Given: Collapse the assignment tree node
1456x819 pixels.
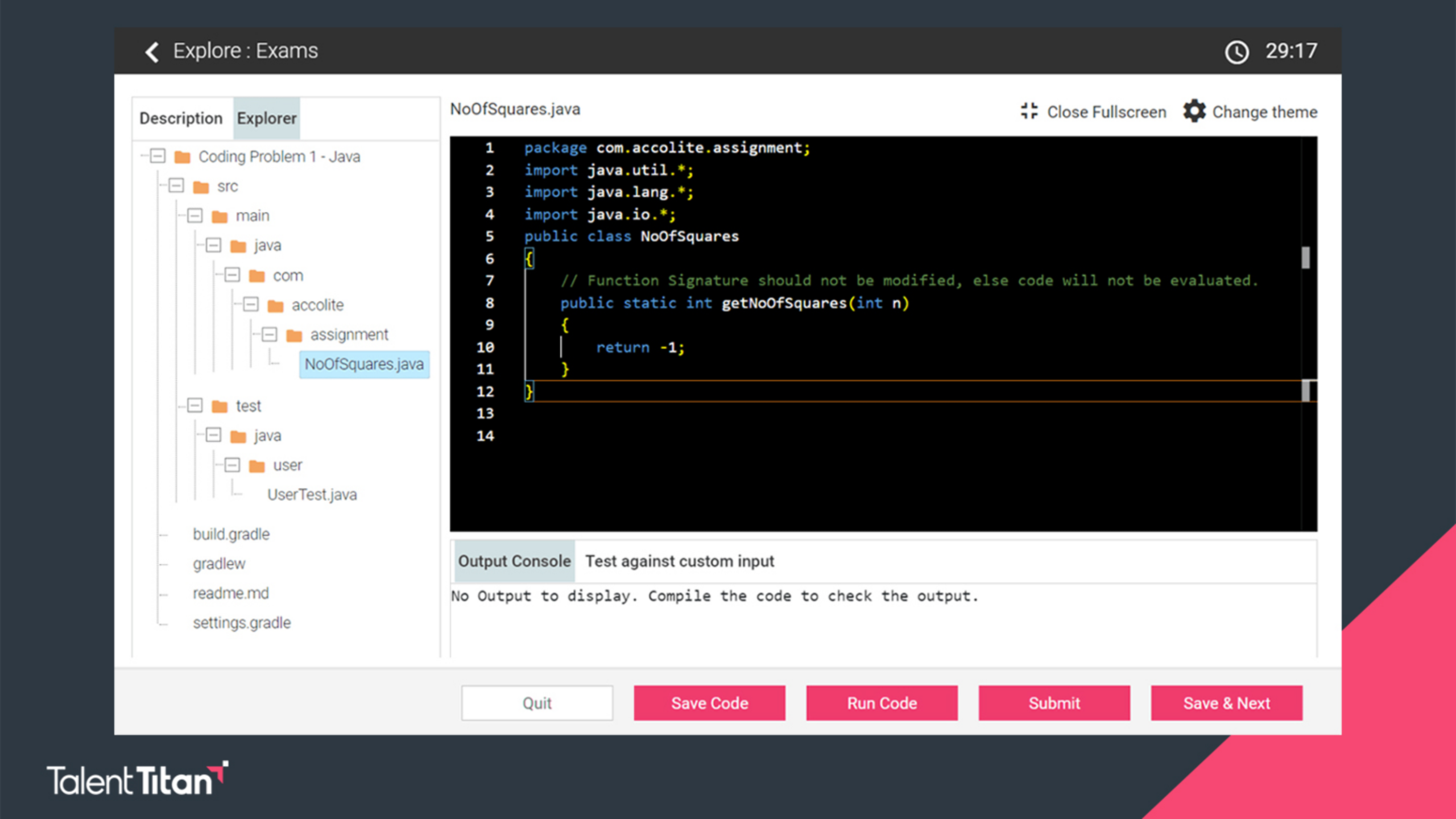Looking at the screenshot, I should click(x=270, y=334).
